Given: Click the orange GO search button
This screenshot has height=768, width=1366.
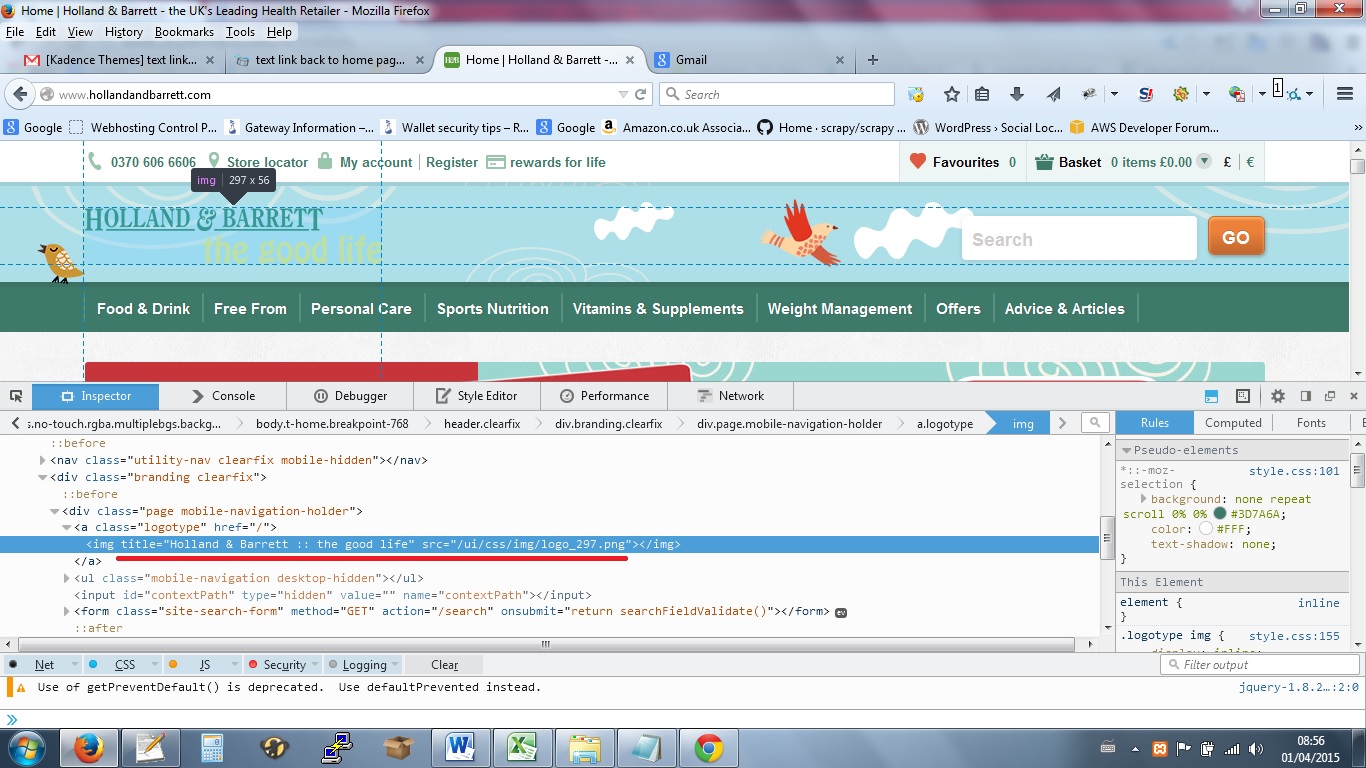Looking at the screenshot, I should click(1236, 237).
